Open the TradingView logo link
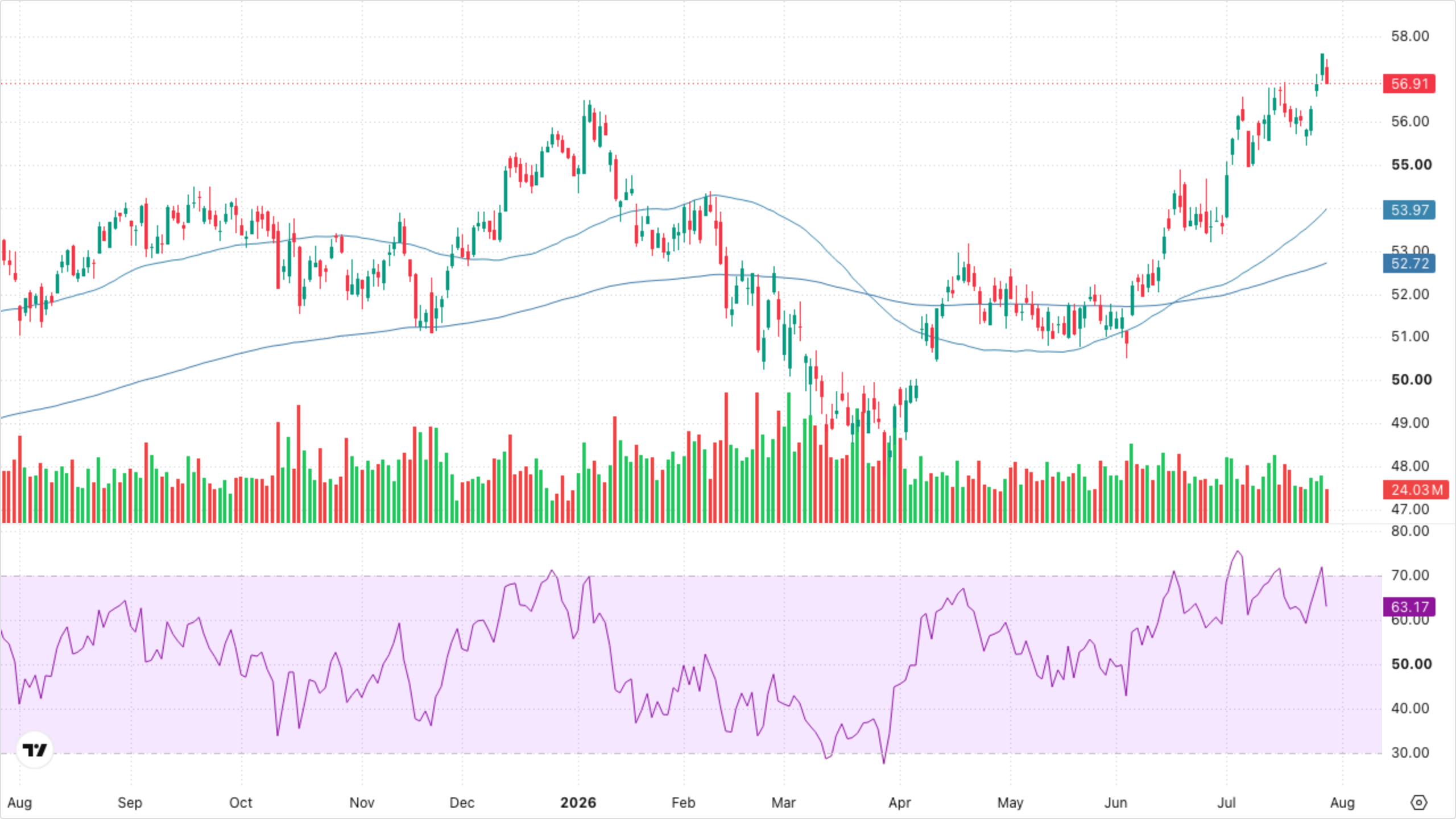1456x819 pixels. (35, 750)
